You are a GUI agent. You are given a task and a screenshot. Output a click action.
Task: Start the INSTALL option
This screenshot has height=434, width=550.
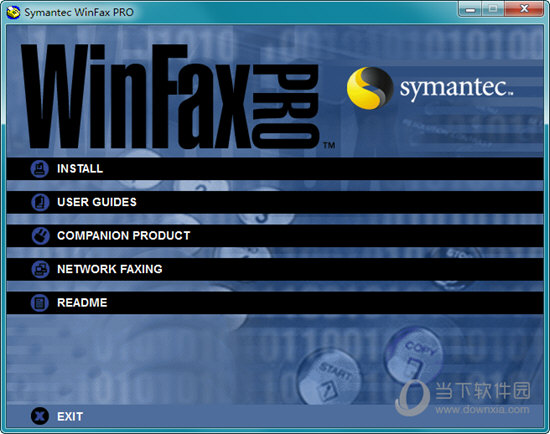[275, 169]
